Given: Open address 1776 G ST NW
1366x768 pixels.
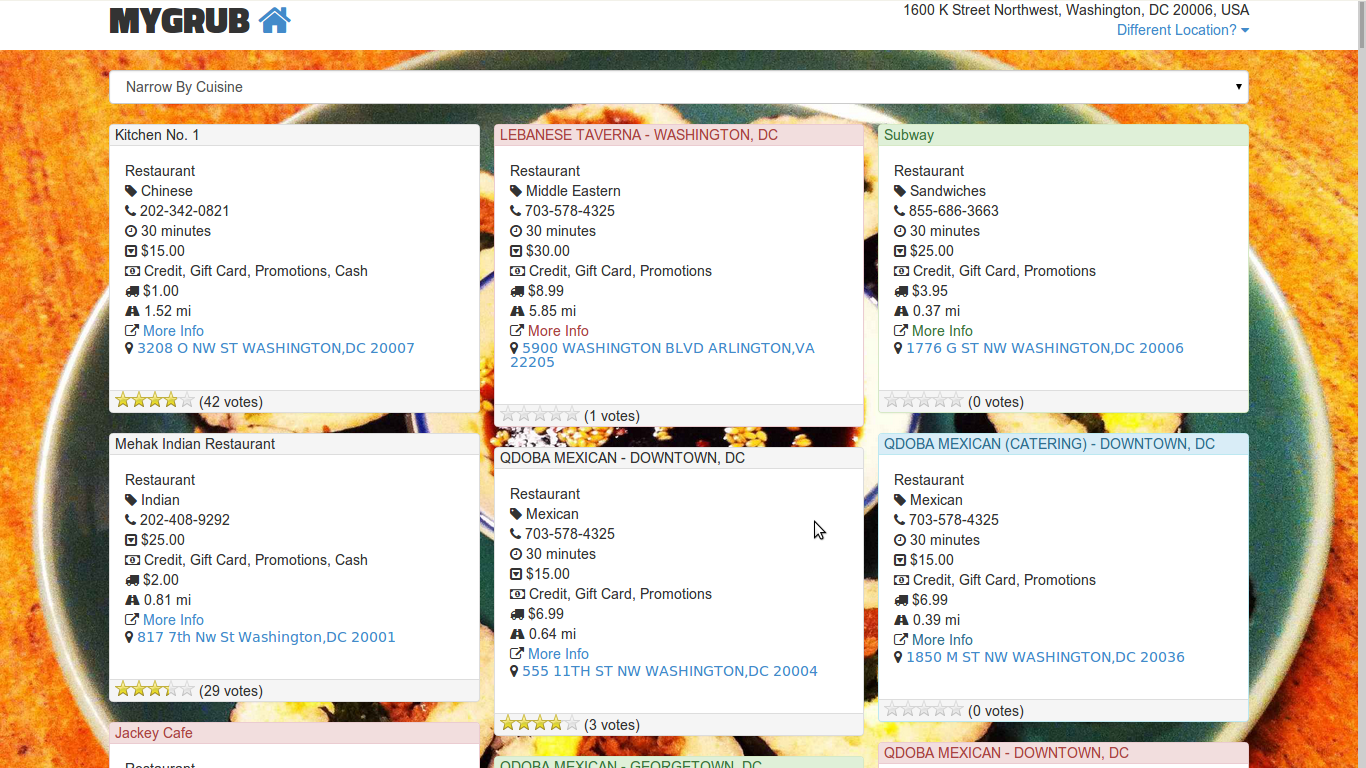Looking at the screenshot, I should 1045,349.
